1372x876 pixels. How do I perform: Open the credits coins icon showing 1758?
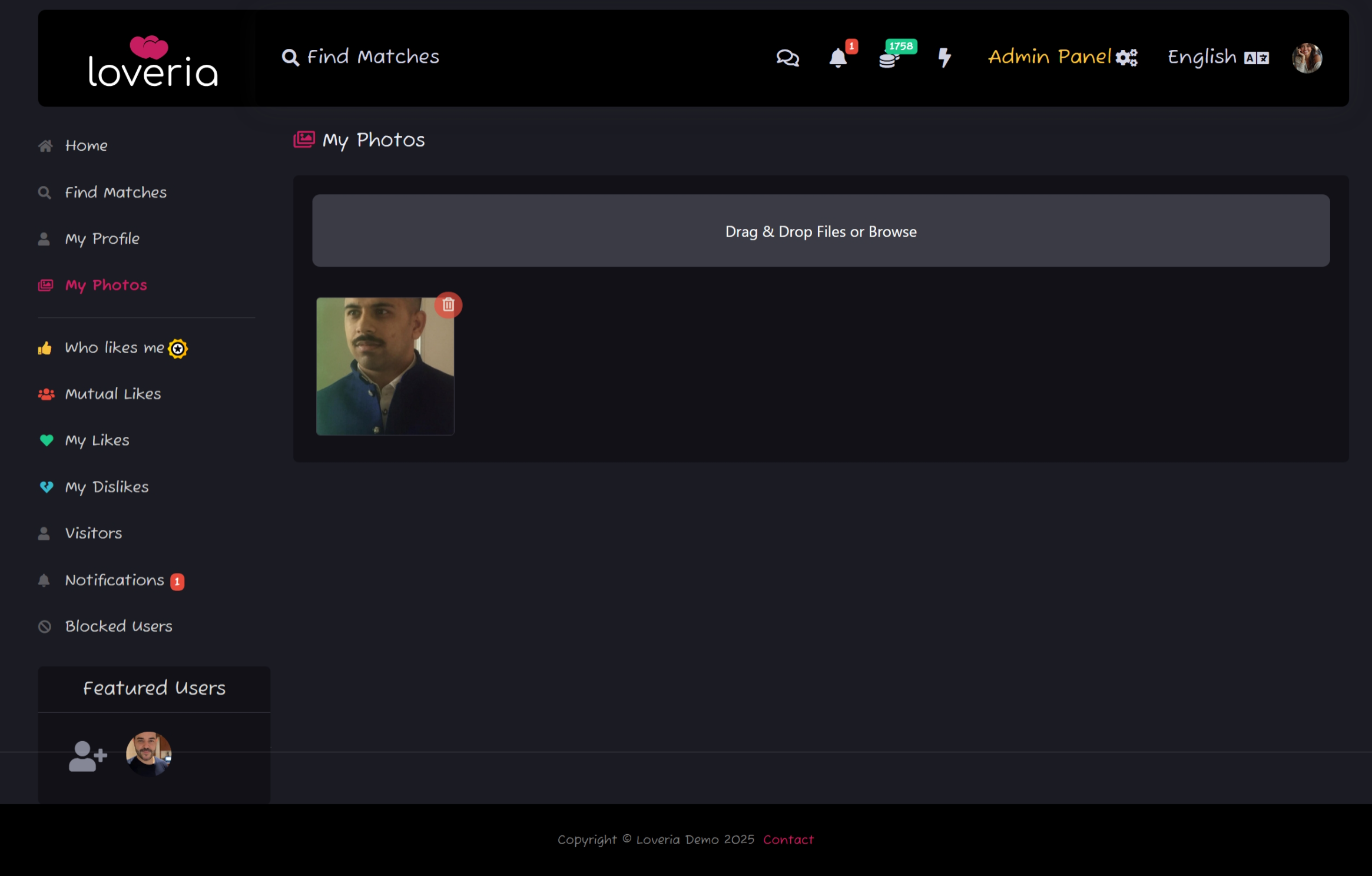tap(889, 59)
